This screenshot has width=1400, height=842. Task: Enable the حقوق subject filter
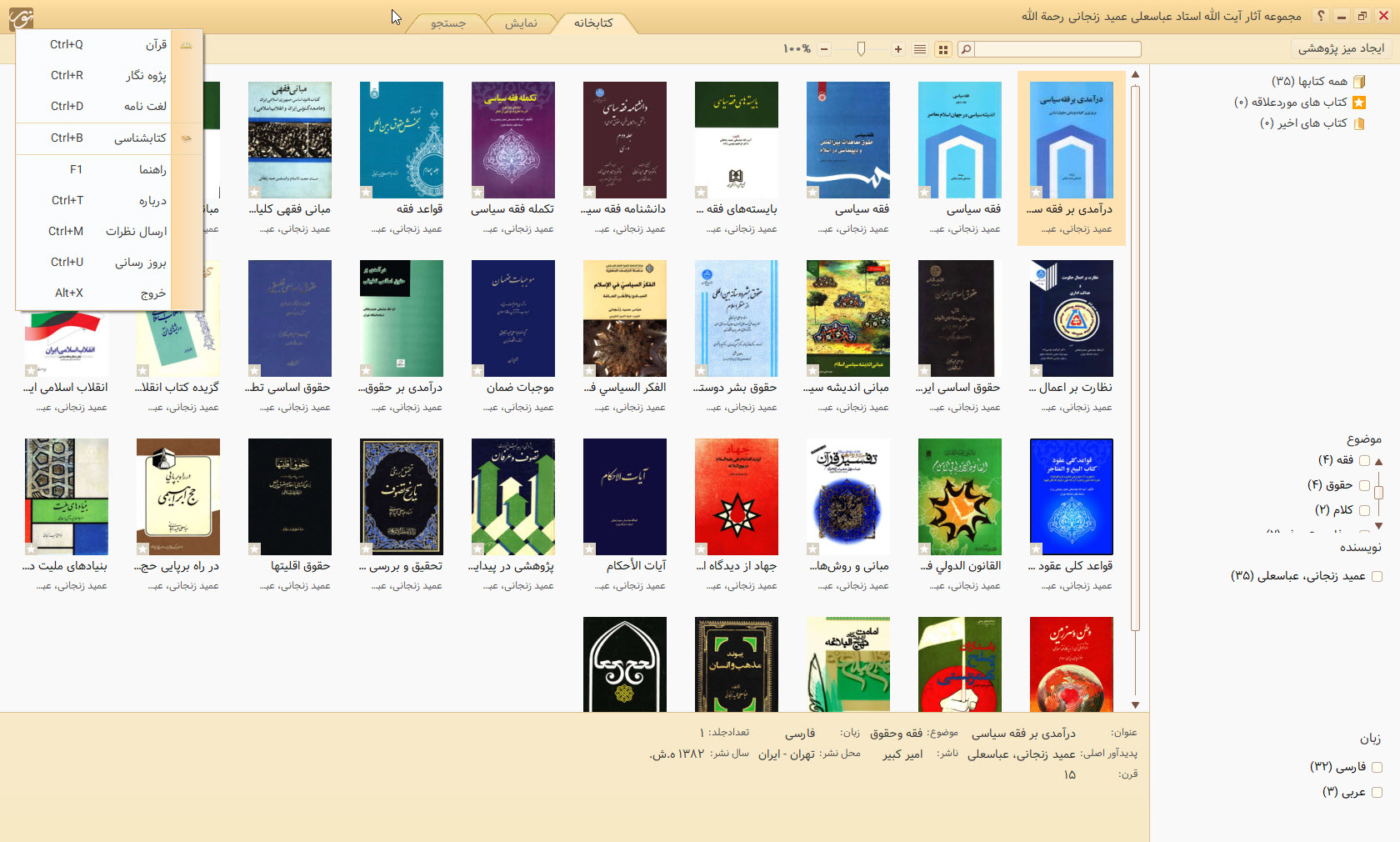tap(1364, 485)
